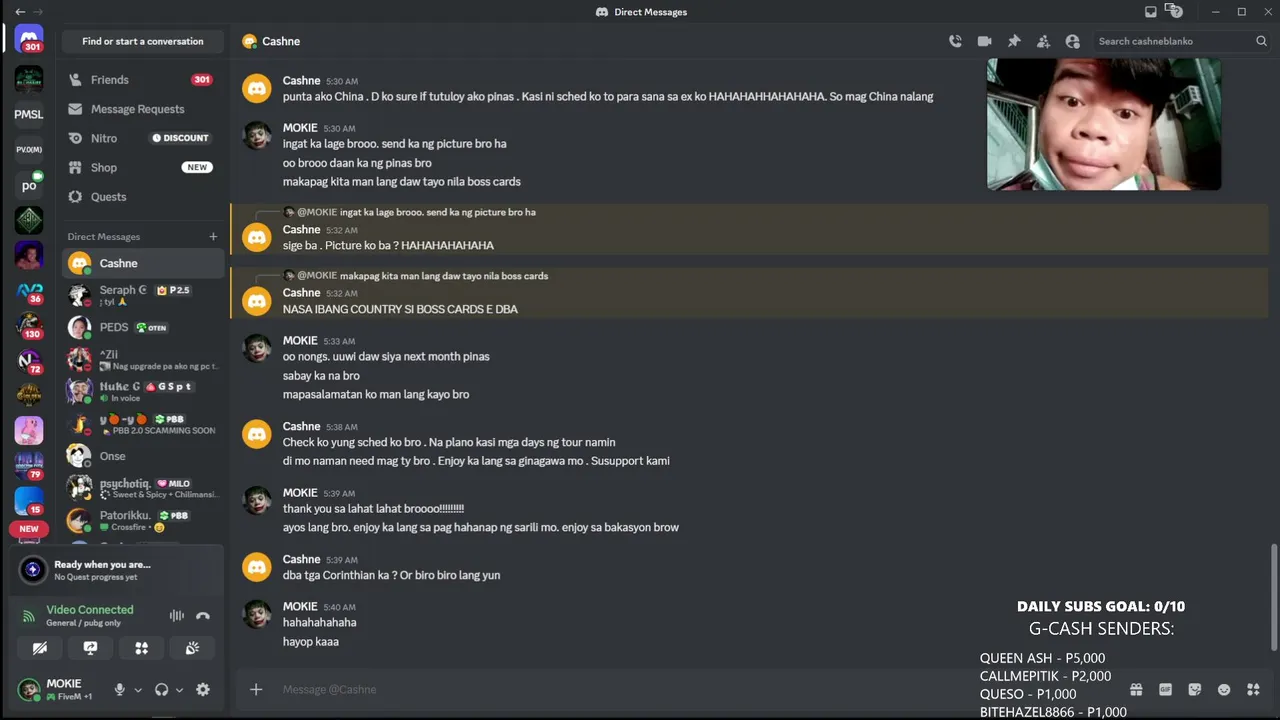Add friends to DM icon
This screenshot has height=720, width=1280.
tap(1043, 41)
